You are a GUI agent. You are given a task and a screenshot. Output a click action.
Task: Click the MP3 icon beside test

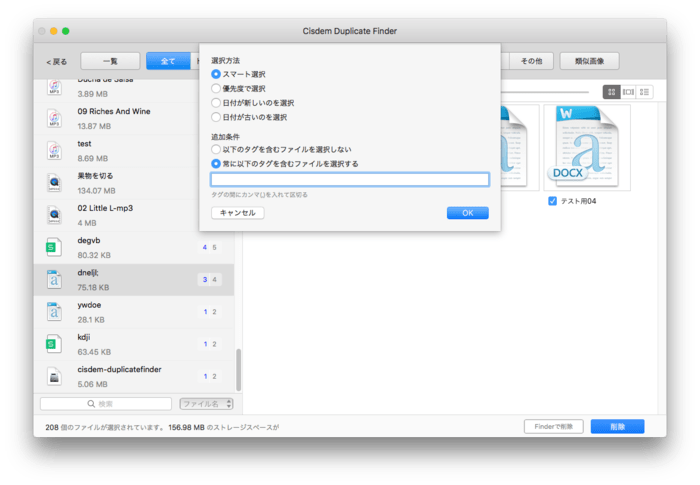(54, 151)
